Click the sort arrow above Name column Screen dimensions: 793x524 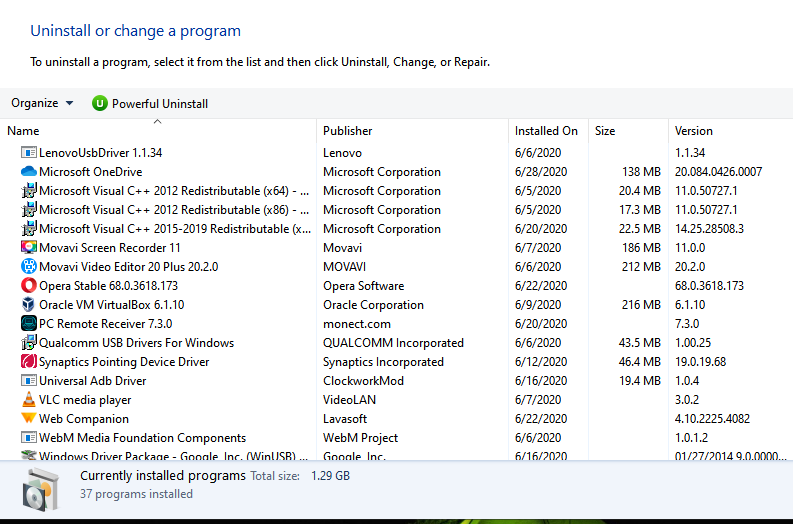point(157,121)
